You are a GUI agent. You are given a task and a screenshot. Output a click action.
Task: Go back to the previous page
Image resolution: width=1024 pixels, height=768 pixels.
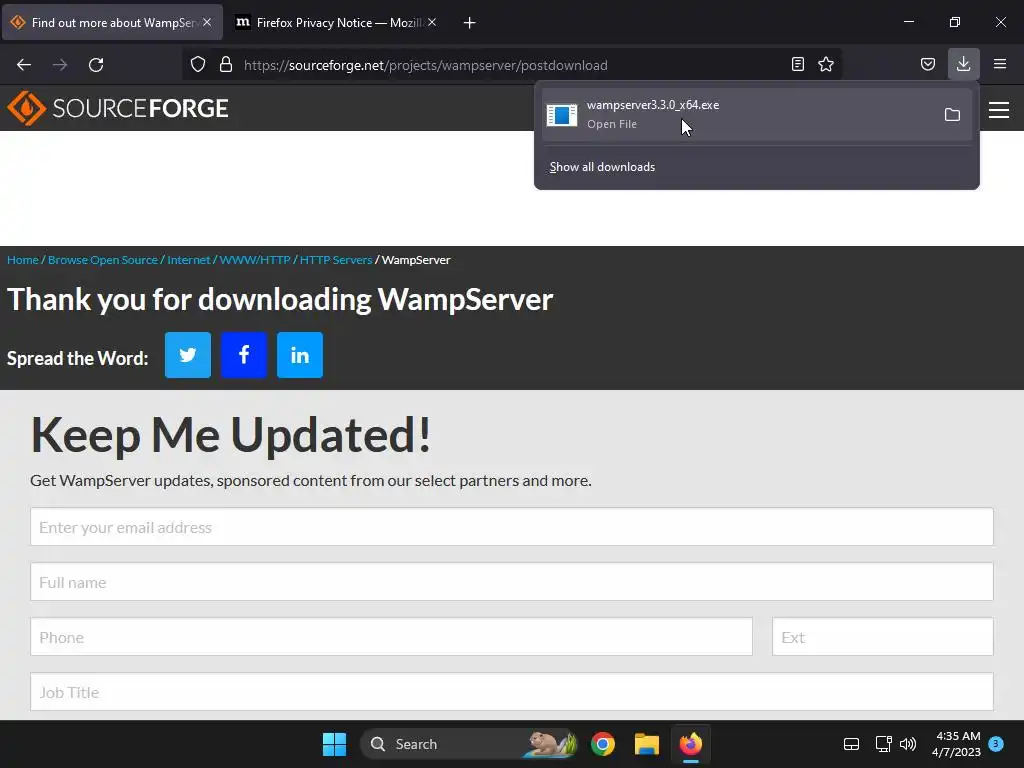tap(24, 65)
